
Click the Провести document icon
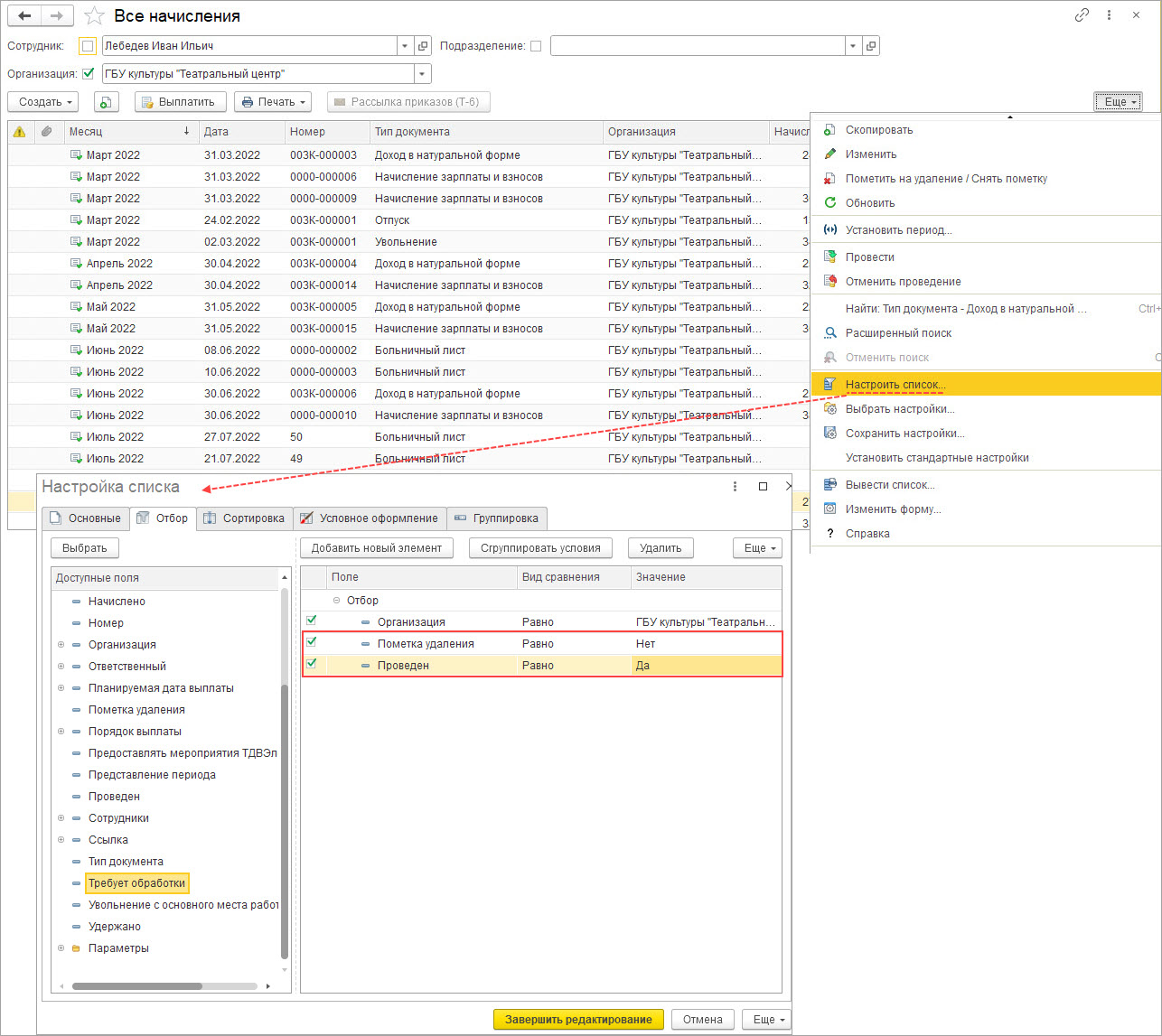click(829, 257)
